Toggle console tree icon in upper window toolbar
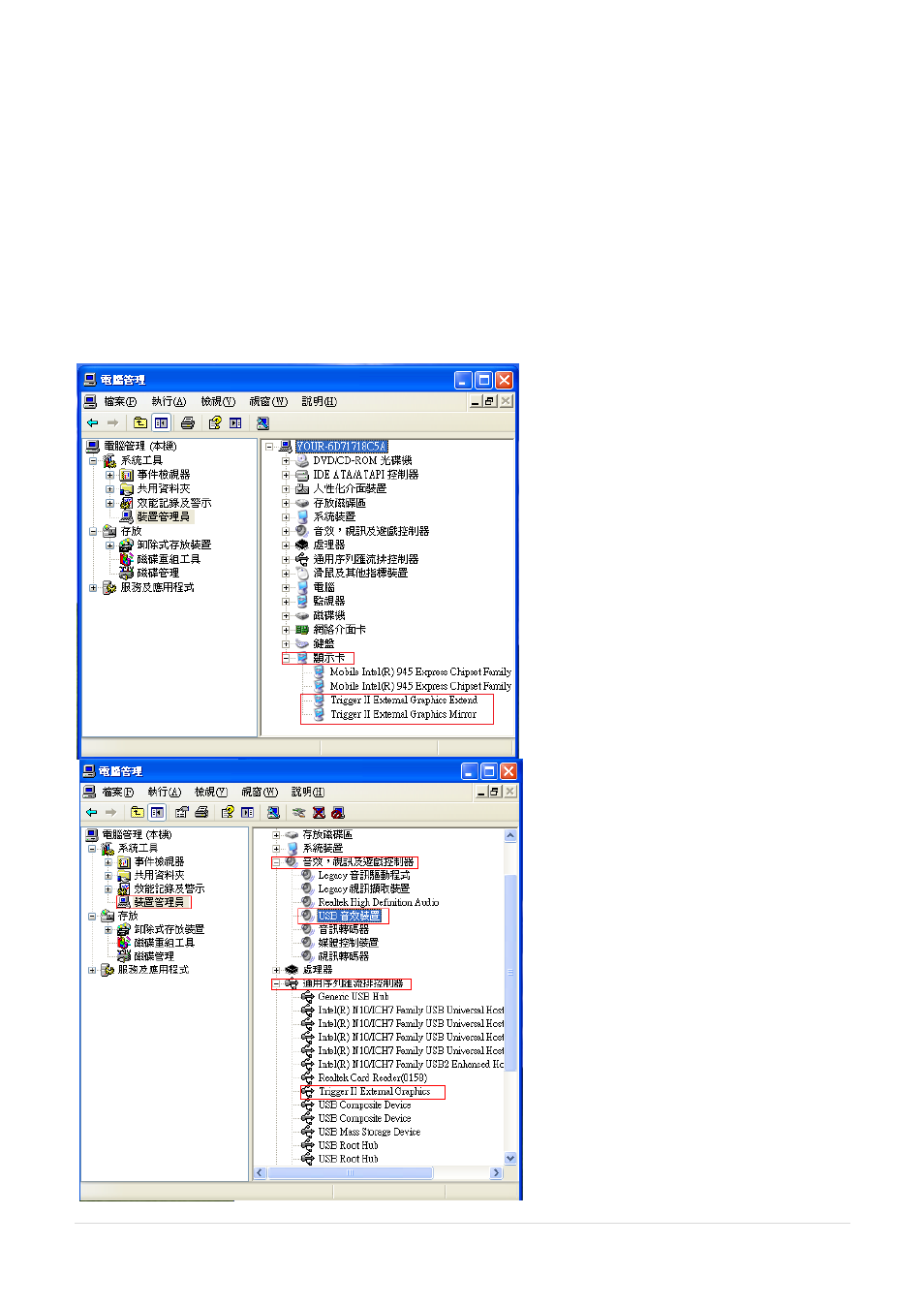The width and height of the screenshot is (924, 1308). 161,422
